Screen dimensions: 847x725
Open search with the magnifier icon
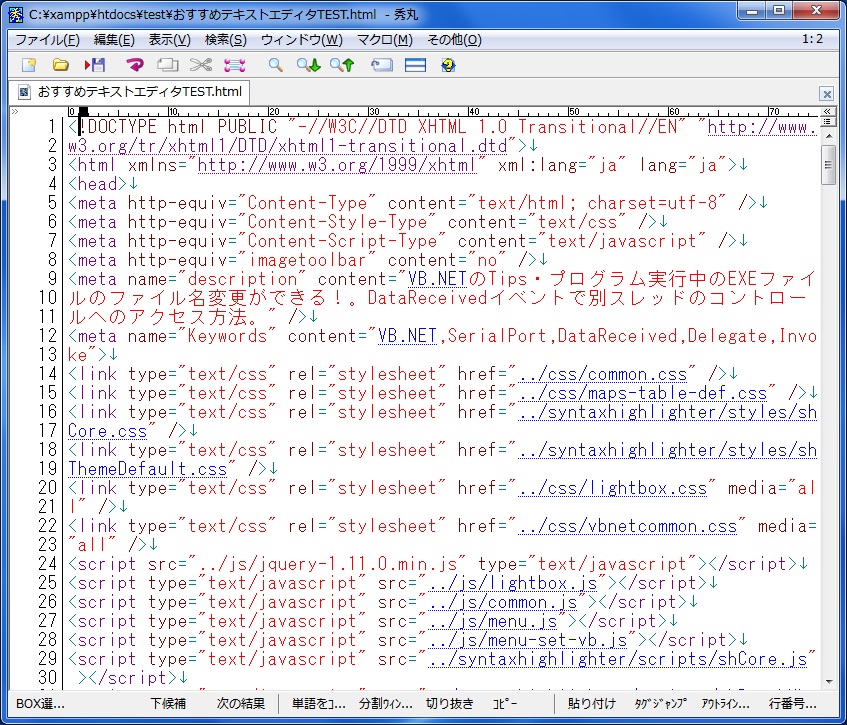tap(275, 65)
